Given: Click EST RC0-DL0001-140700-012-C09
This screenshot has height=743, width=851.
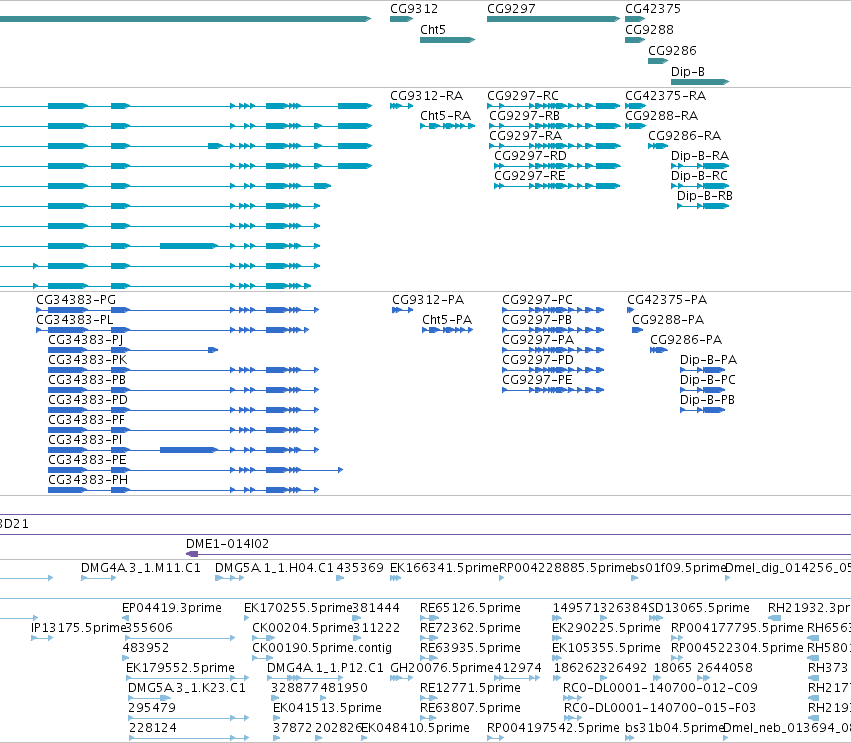Looking at the screenshot, I should (660, 688).
